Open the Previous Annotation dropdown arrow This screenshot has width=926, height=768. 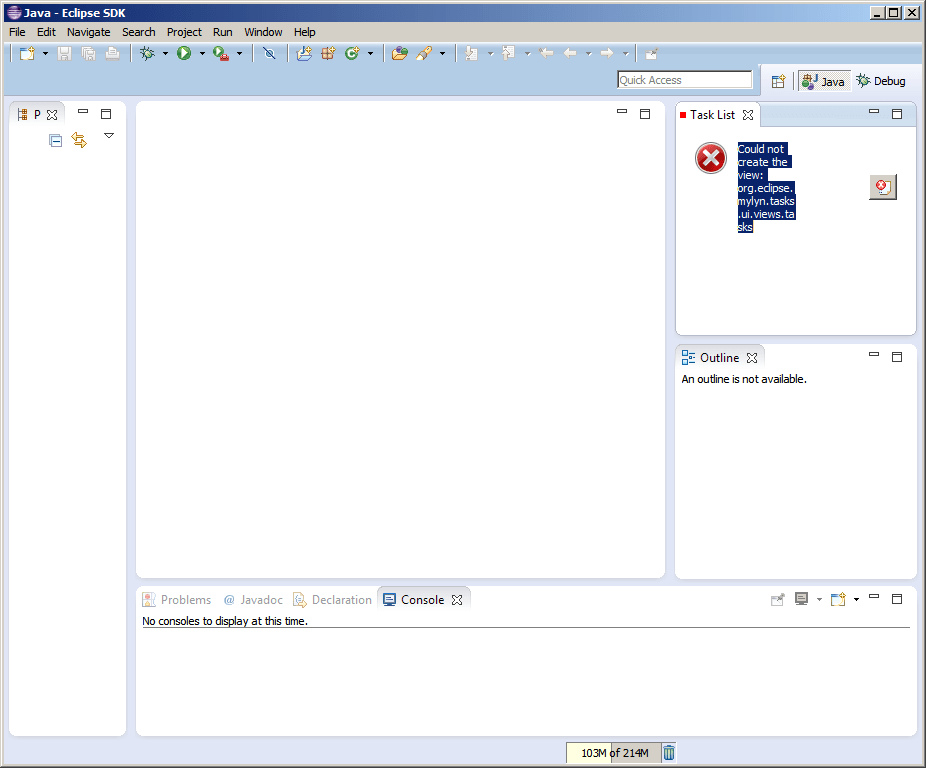[x=527, y=54]
